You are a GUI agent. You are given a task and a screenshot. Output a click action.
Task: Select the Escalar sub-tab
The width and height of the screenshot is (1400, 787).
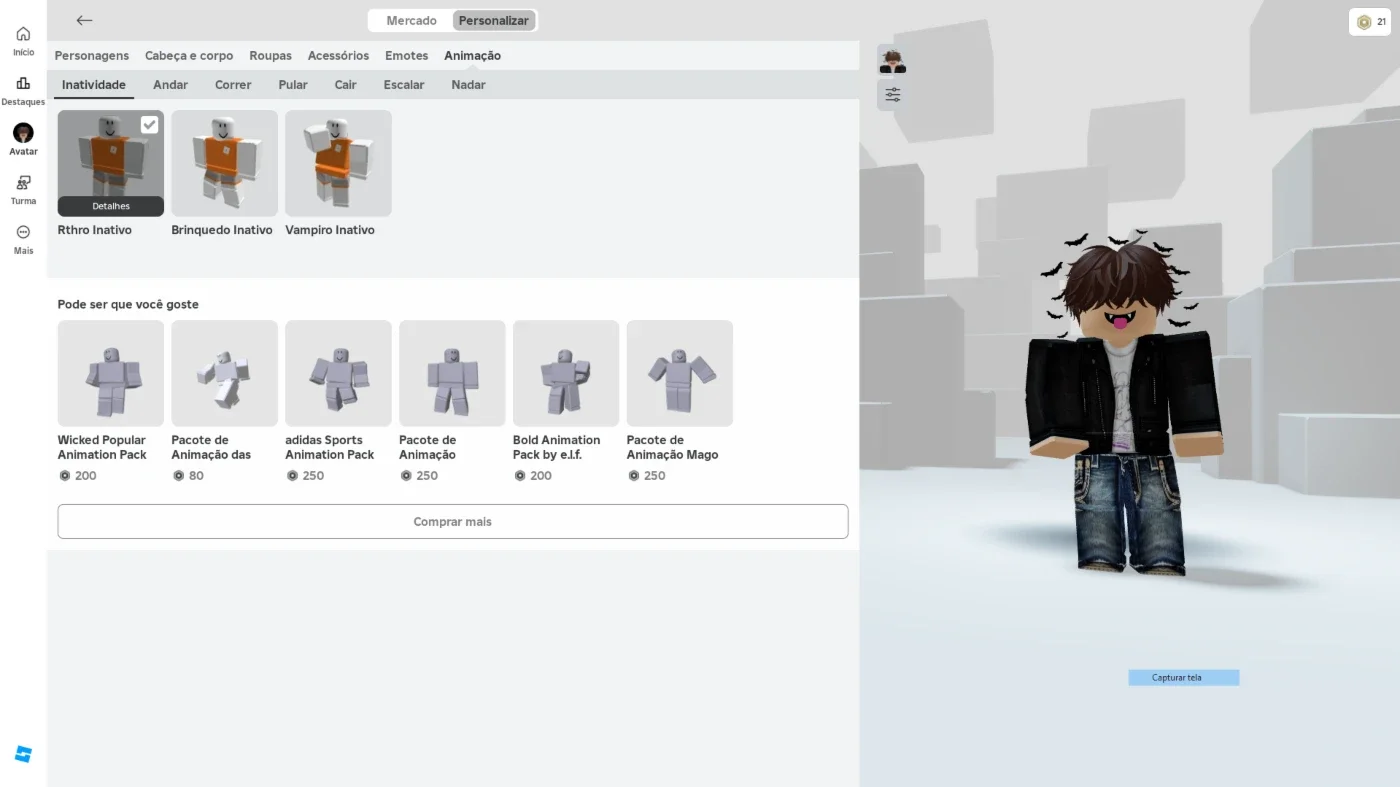[404, 85]
